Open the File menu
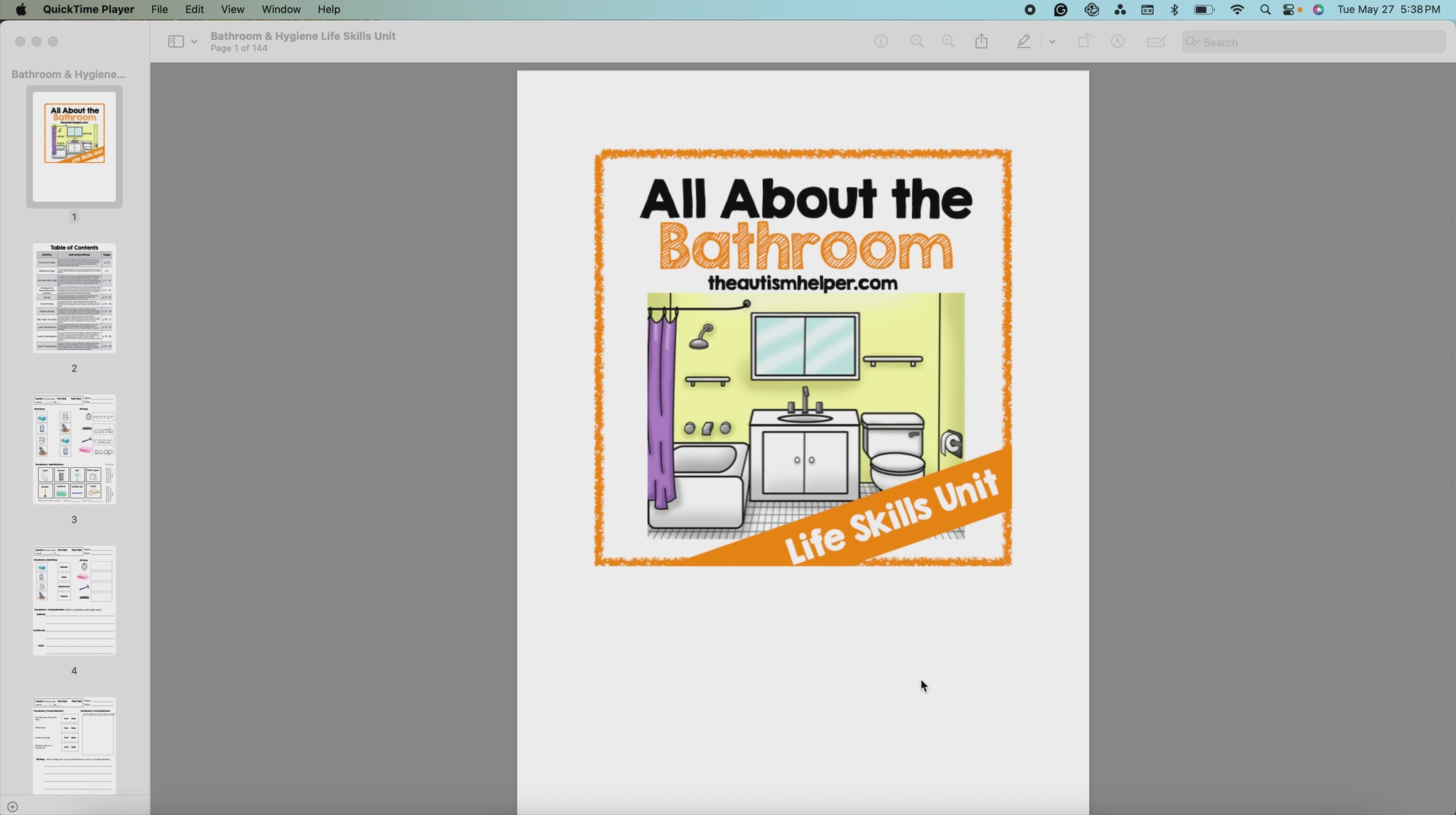 click(x=159, y=9)
